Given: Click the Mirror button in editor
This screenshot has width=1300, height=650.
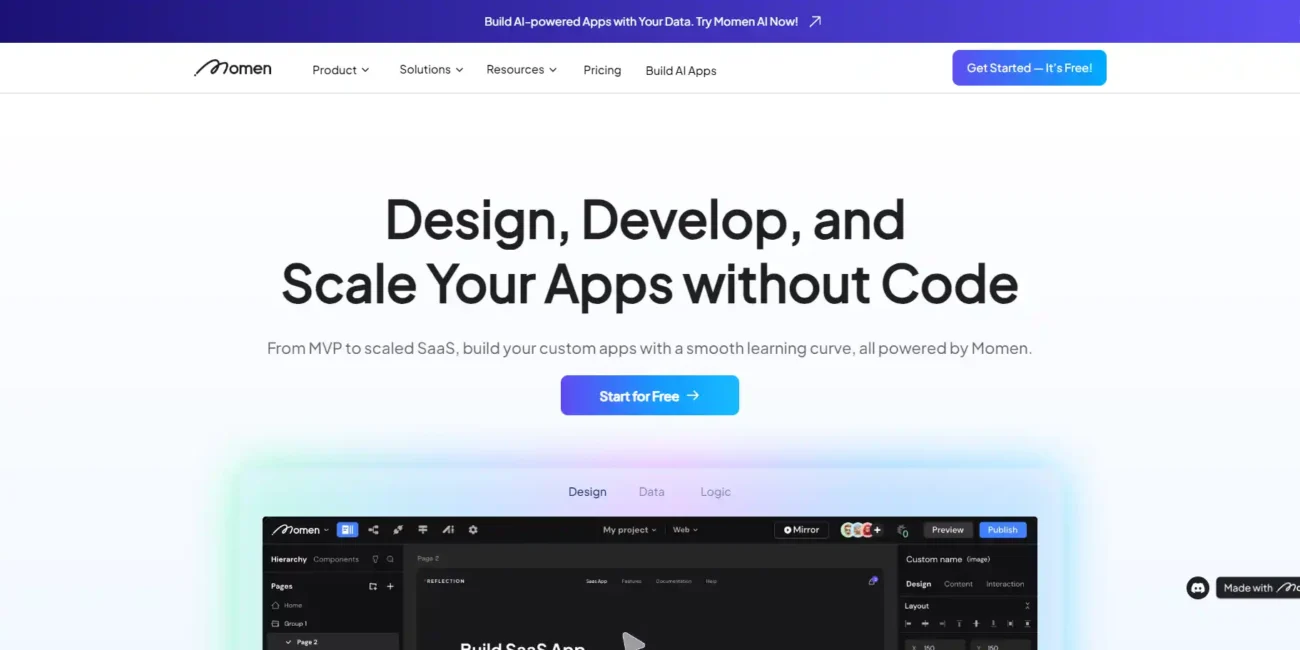Looking at the screenshot, I should [x=801, y=530].
